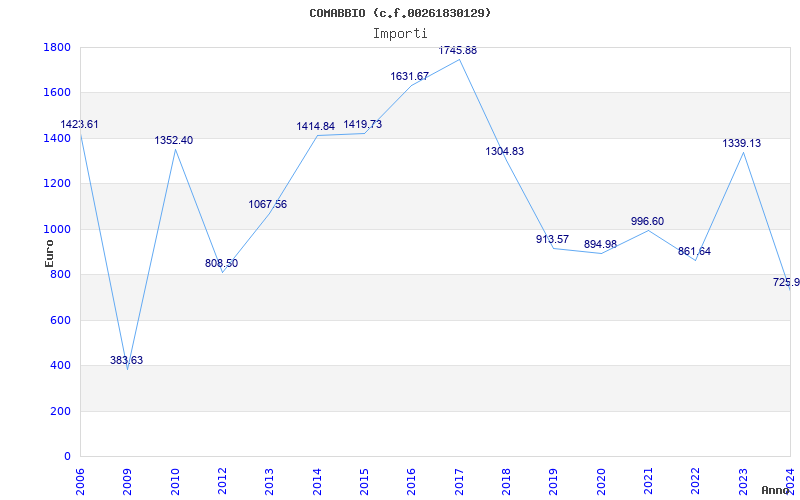Image resolution: width=800 pixels, height=500 pixels.
Task: Select the data label 383.63
Action: click(x=127, y=360)
